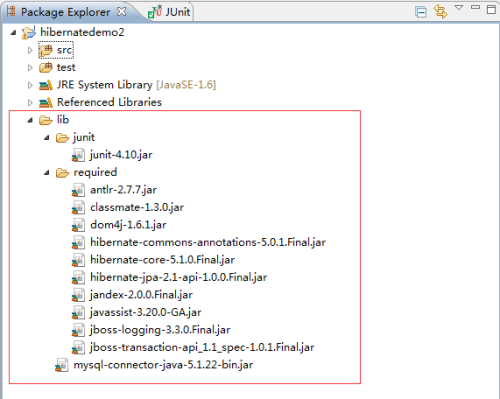This screenshot has width=500, height=399.
Task: Expand the Referenced Libraries node
Action: [30, 102]
